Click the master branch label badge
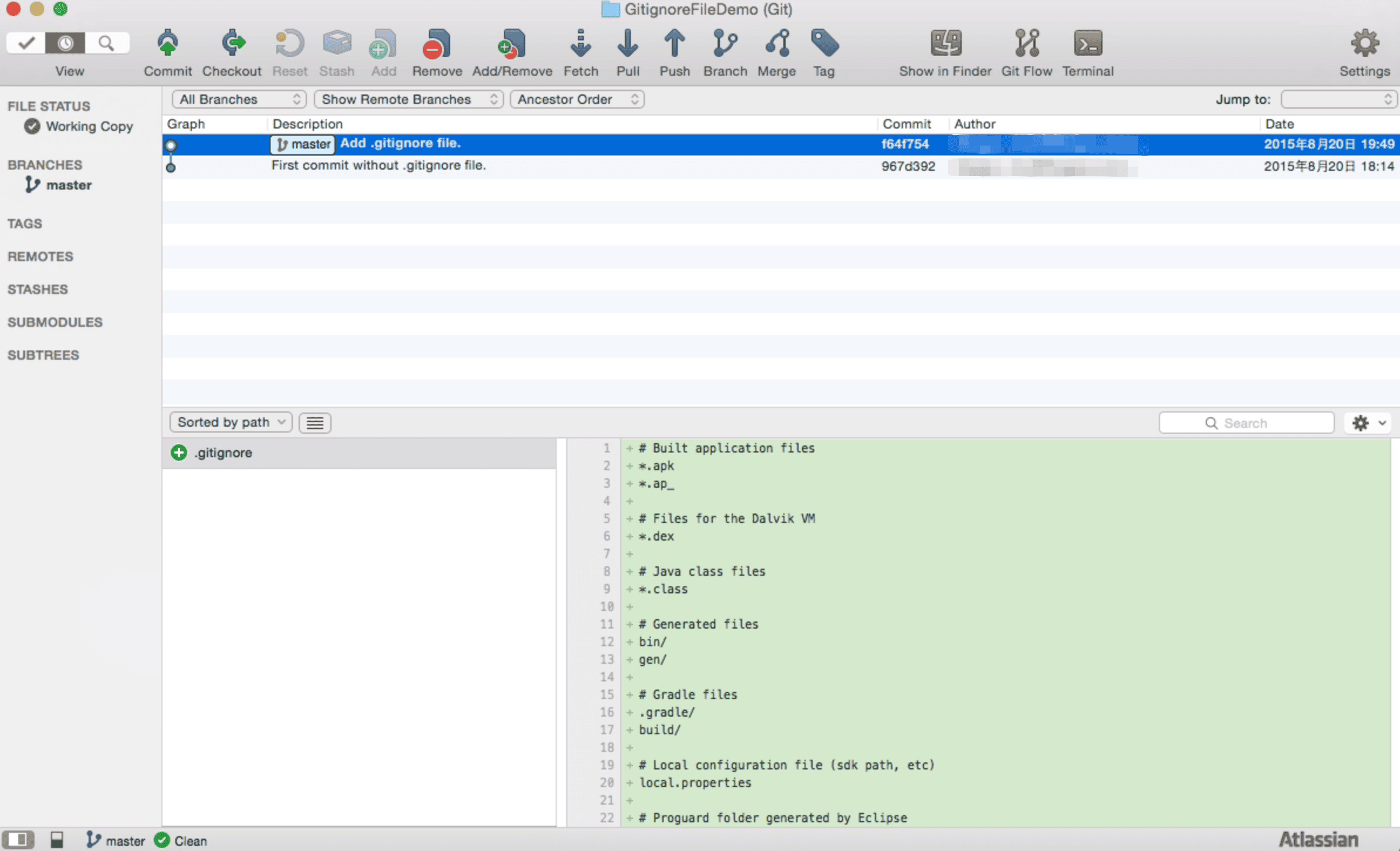 pos(303,144)
